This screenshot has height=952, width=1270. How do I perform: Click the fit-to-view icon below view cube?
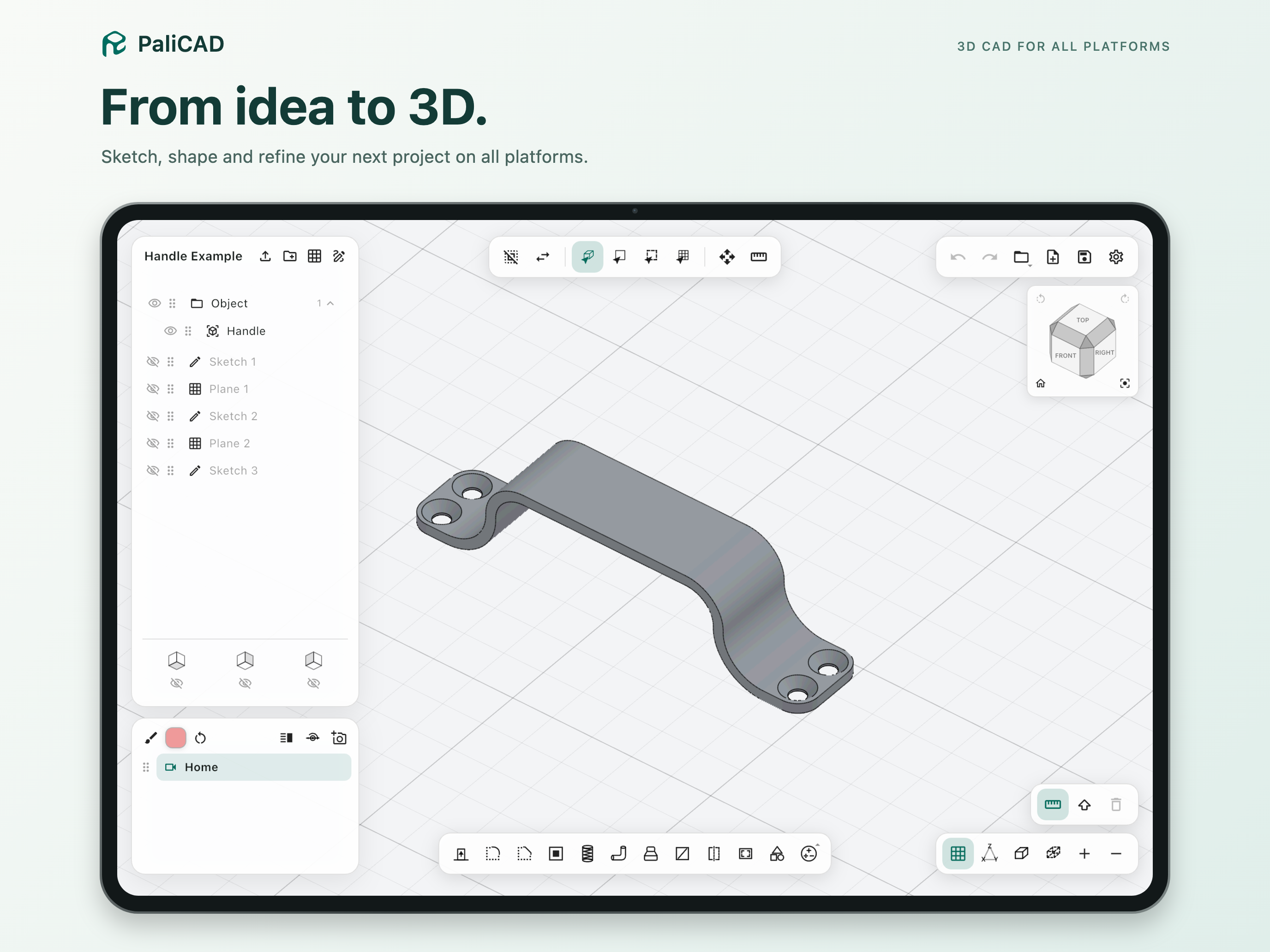coord(1125,383)
